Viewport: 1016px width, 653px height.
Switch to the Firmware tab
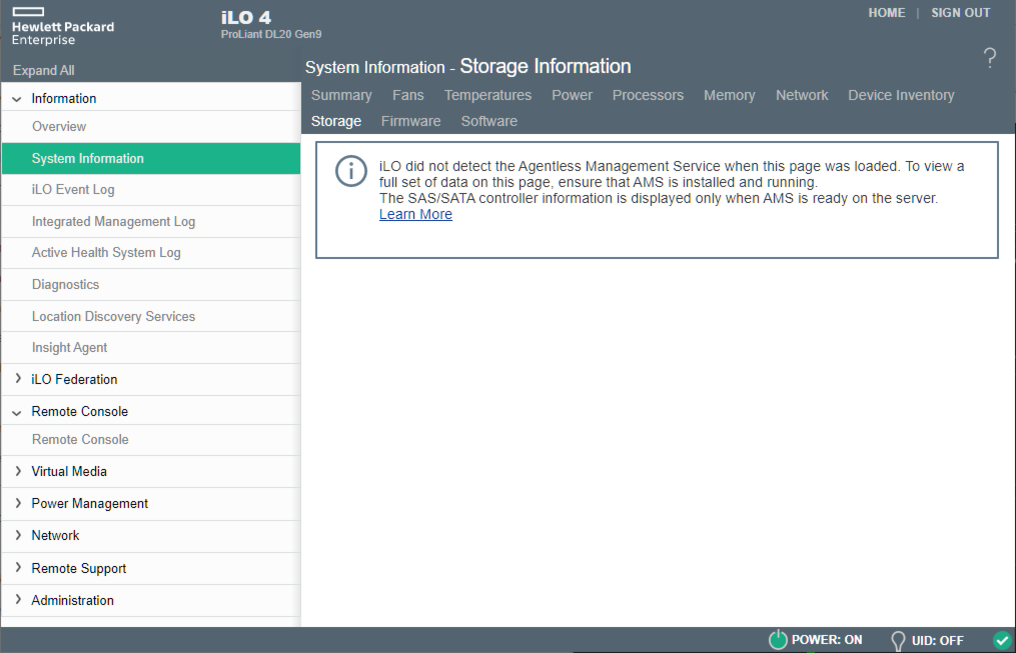click(x=411, y=121)
